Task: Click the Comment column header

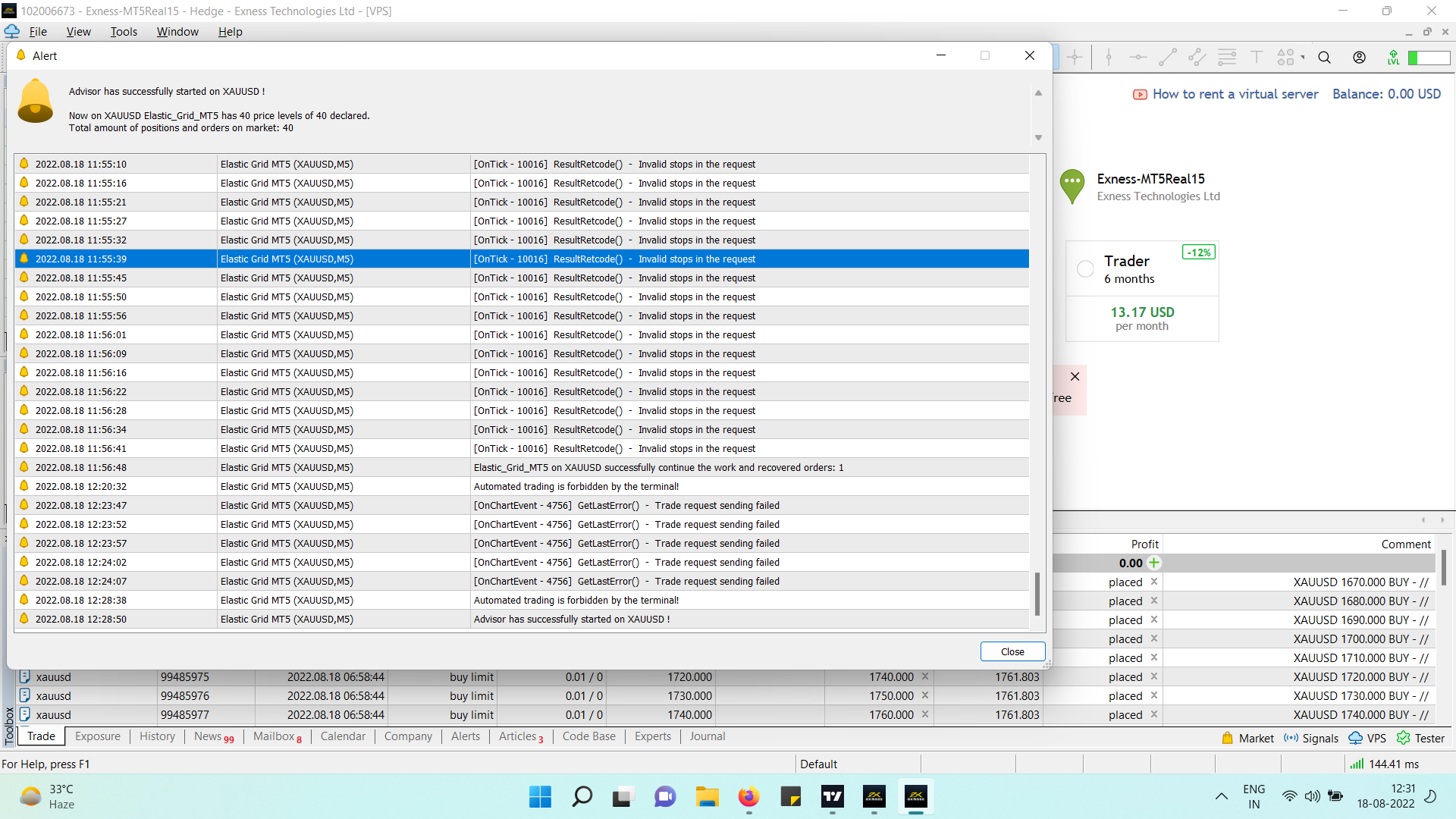Action: tap(1406, 544)
